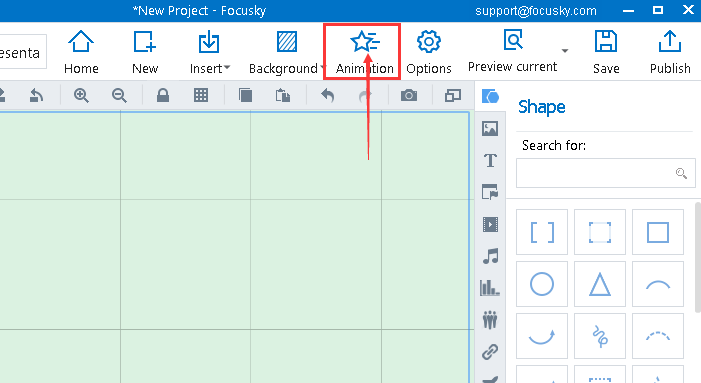701x383 pixels.
Task: Open the Link chain sidebar icon
Action: [x=490, y=352]
